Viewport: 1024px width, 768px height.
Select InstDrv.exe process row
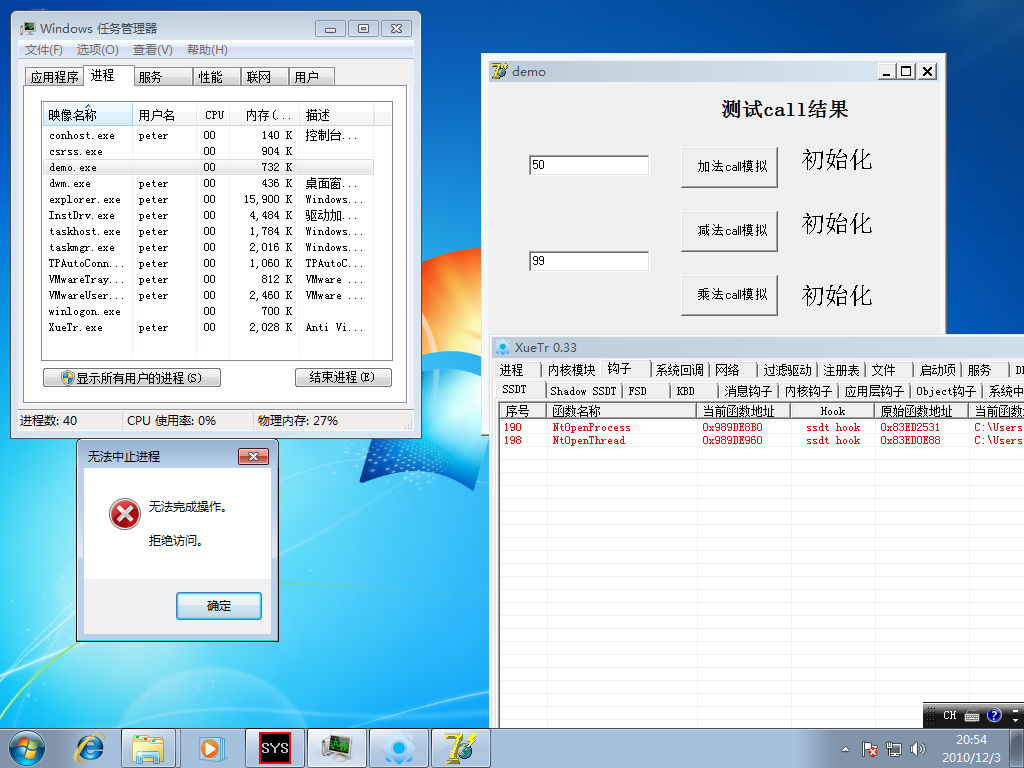(208, 216)
